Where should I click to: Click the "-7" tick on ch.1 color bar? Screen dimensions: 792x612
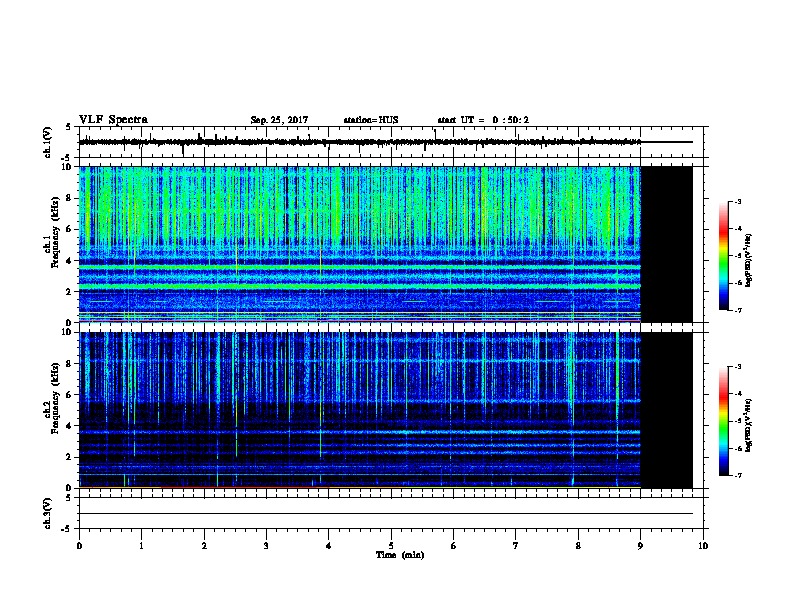(x=738, y=310)
